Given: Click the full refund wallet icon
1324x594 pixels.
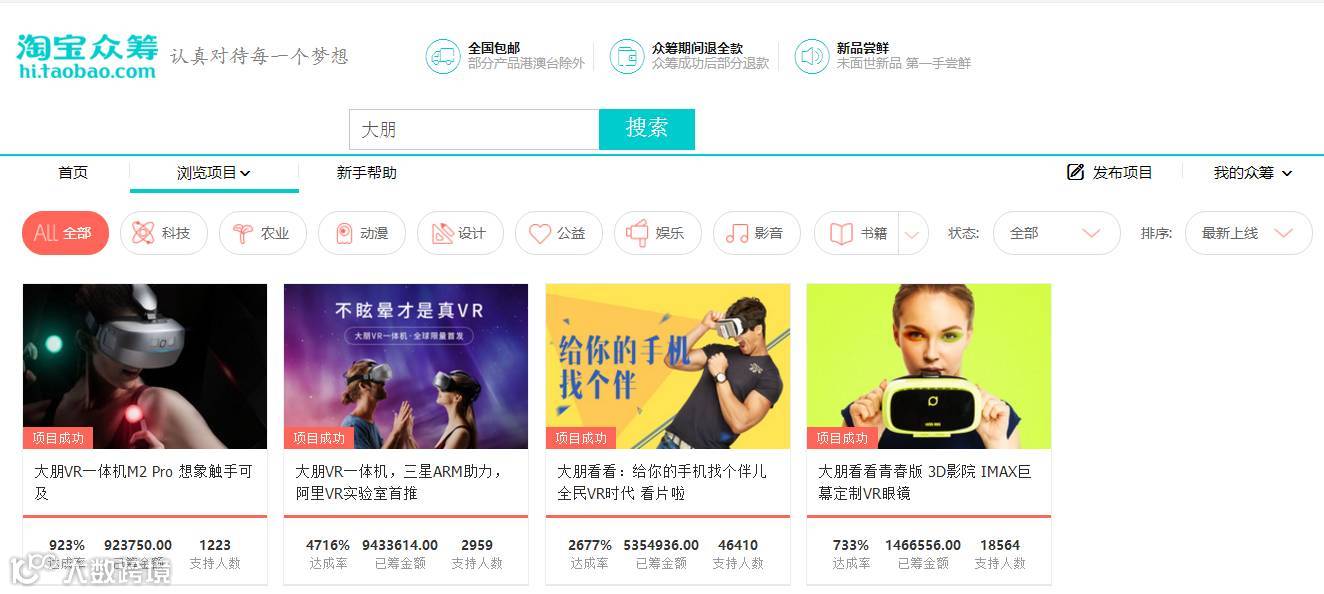Looking at the screenshot, I should click(627, 56).
